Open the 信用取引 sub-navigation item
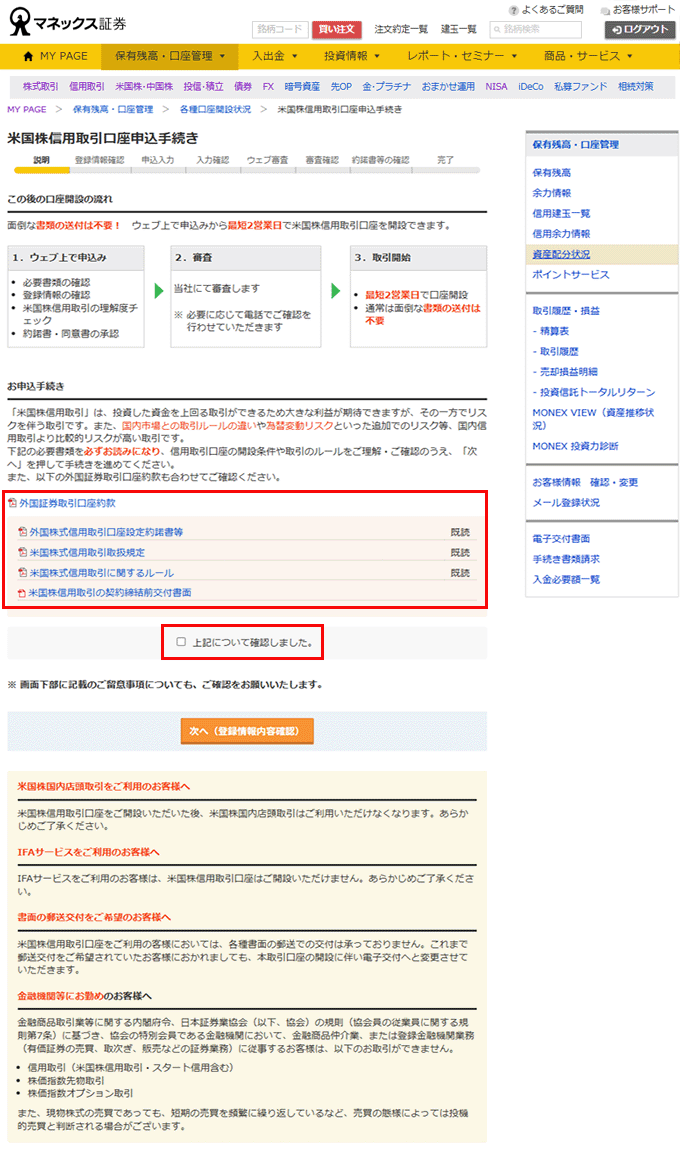 (x=87, y=87)
